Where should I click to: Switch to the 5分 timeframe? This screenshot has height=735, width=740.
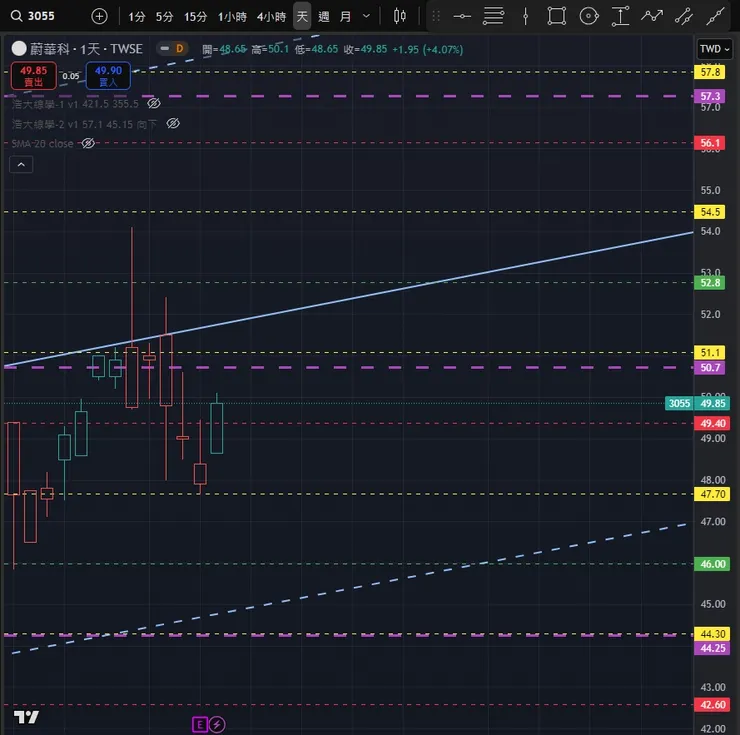(164, 17)
